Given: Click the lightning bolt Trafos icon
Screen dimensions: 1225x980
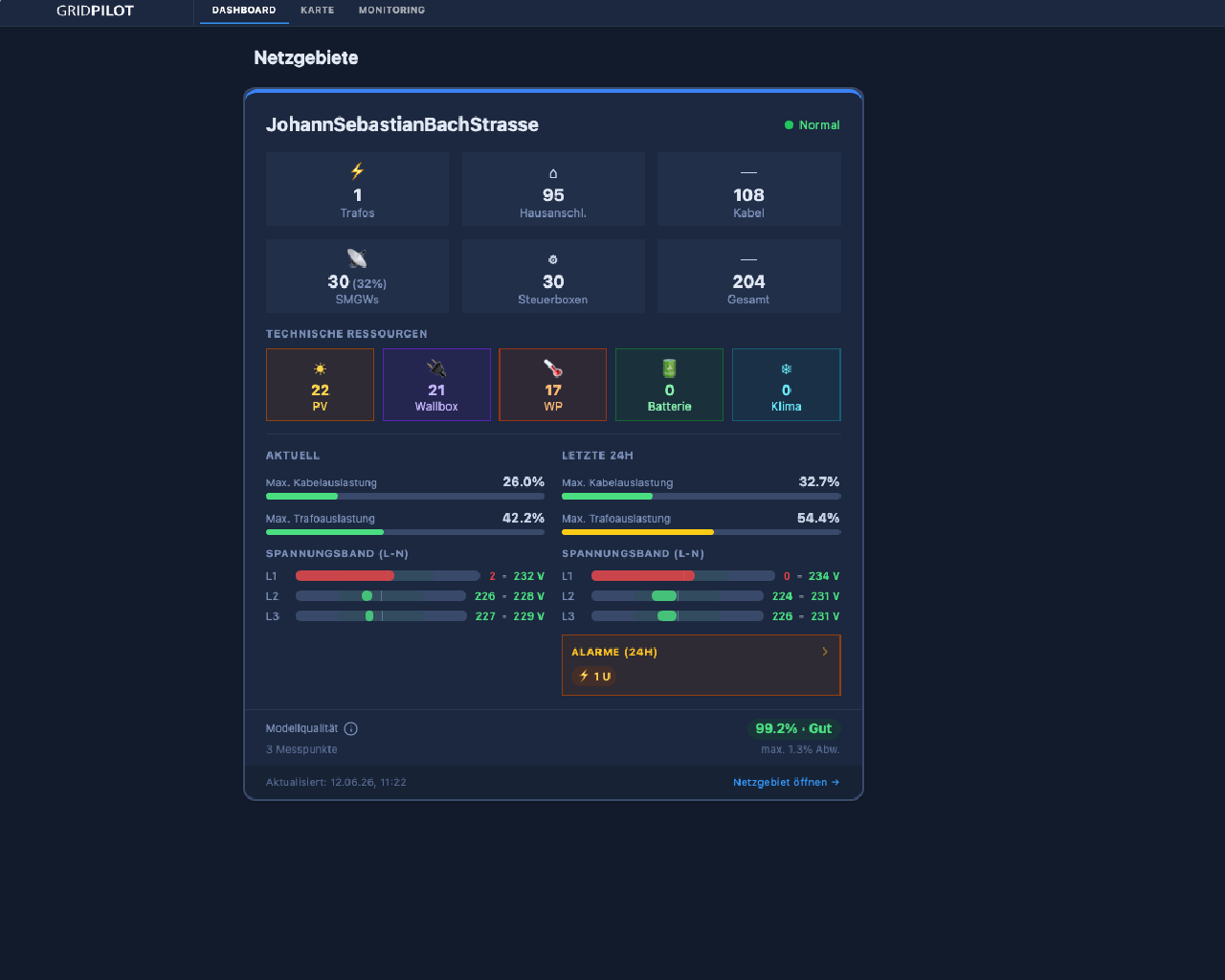Looking at the screenshot, I should (357, 170).
